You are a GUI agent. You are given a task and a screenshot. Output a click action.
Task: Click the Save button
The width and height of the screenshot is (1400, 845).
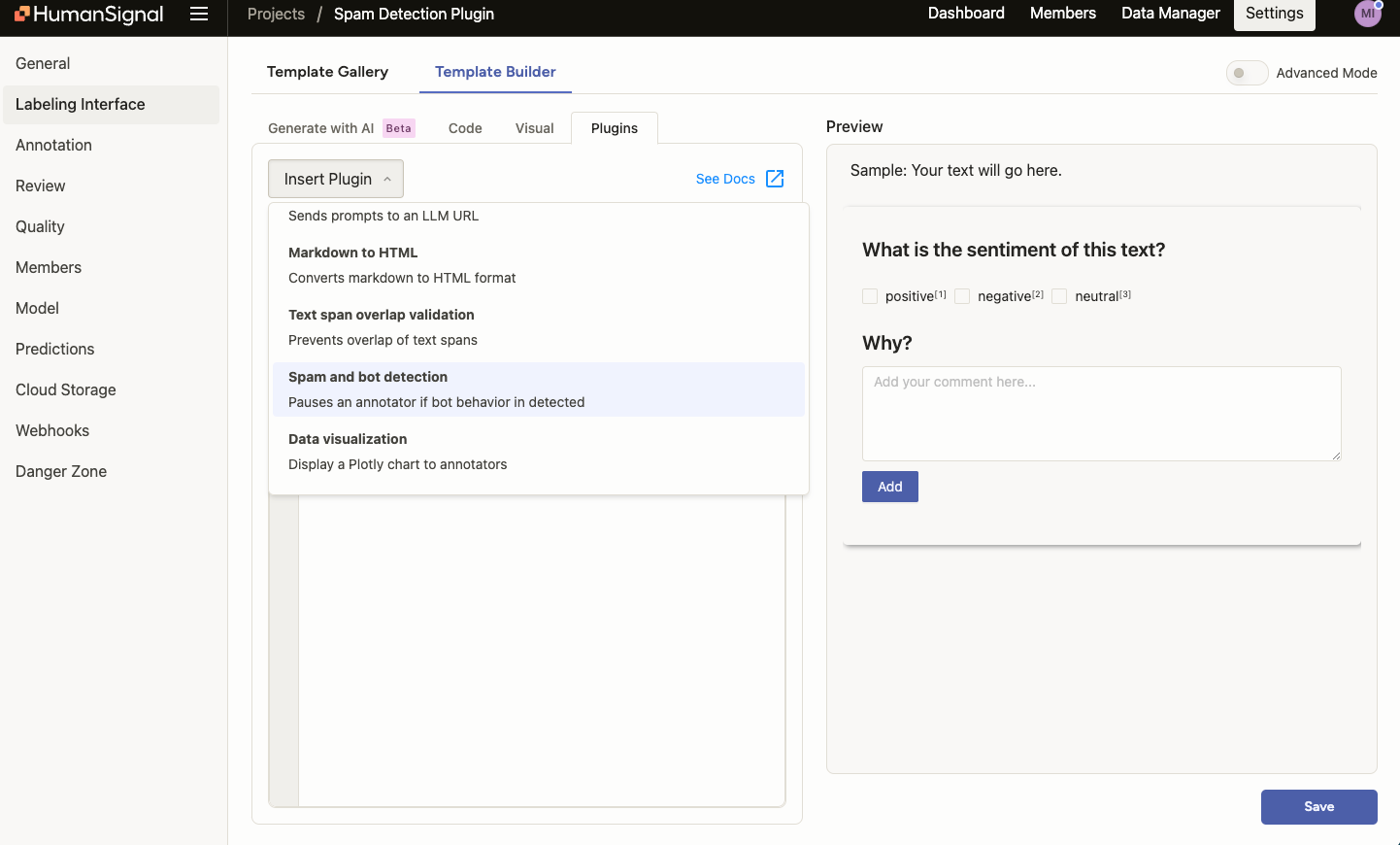1318,807
